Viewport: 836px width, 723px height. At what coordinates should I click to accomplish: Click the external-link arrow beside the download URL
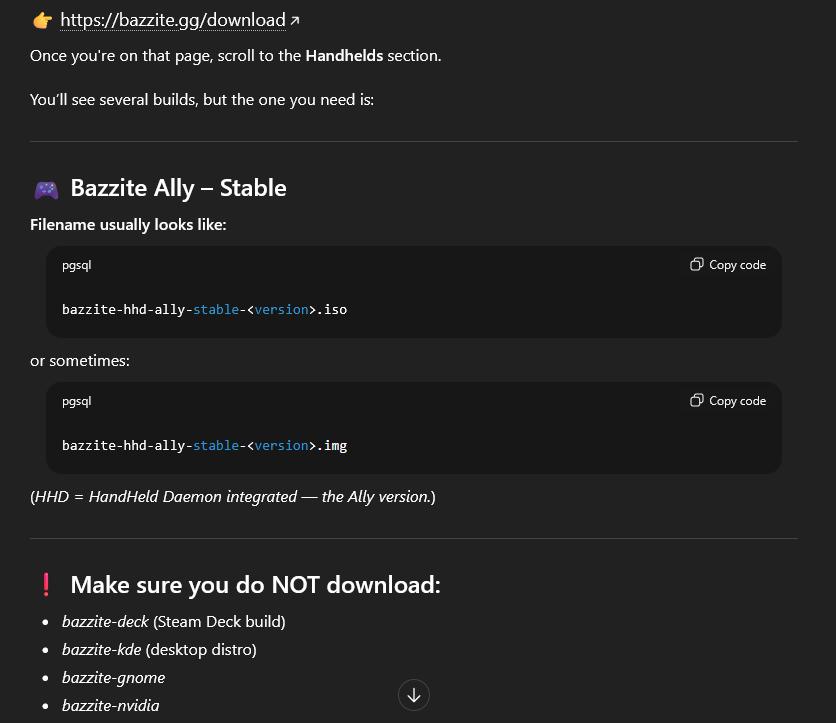(x=294, y=20)
